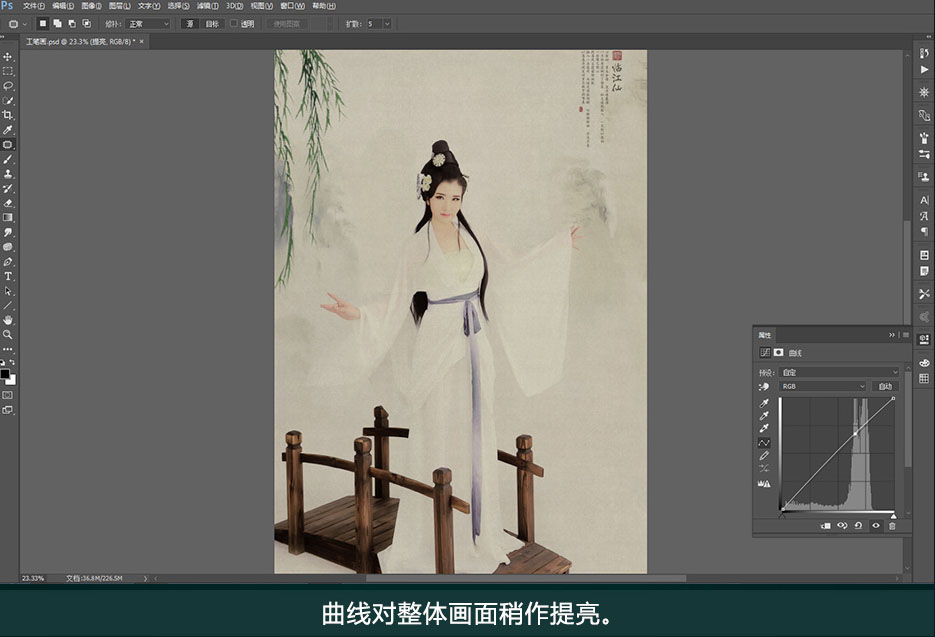The width and height of the screenshot is (935, 637).
Task: Pick white point eyedropper in Curves
Action: (x=764, y=428)
